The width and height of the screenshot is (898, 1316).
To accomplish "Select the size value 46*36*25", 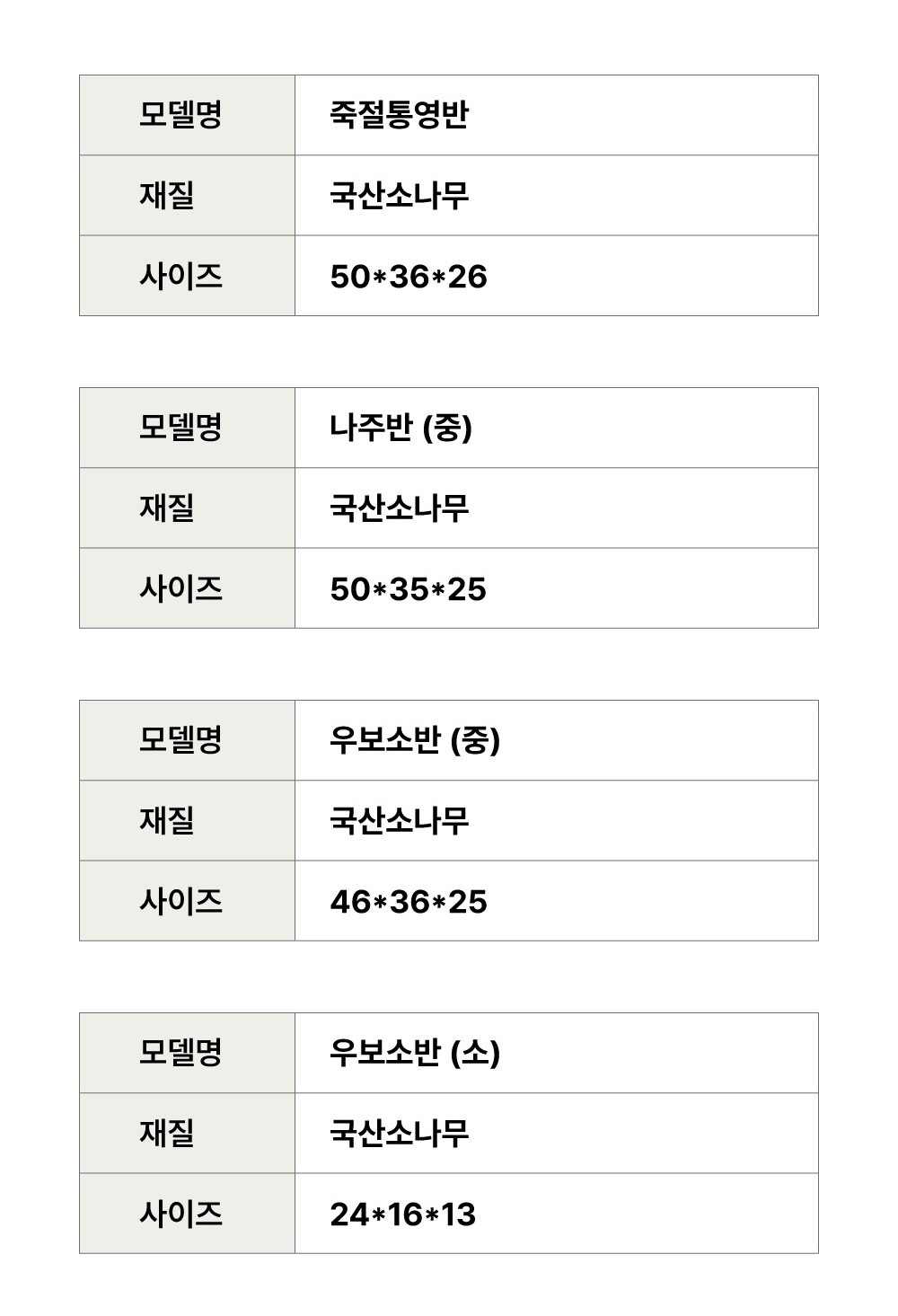I will click(408, 902).
